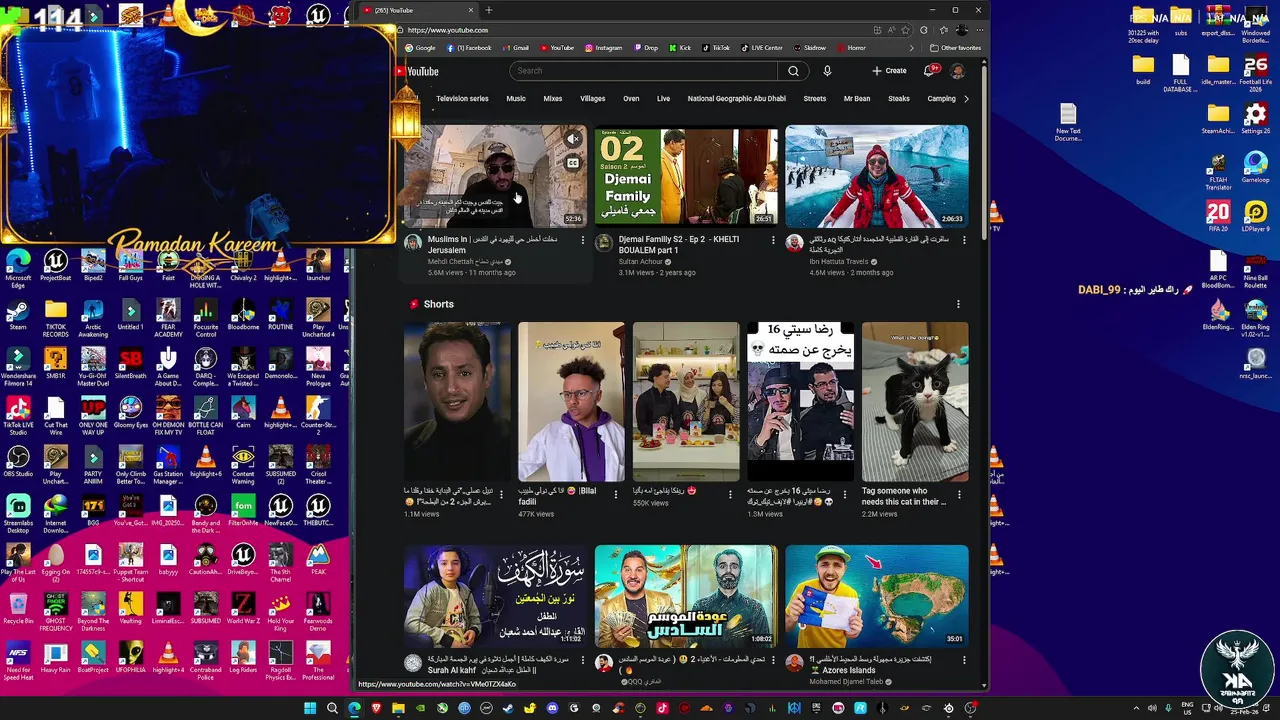Open Focusrite Control desktop shortcut
This screenshot has height=720, width=1280.
click(206, 317)
